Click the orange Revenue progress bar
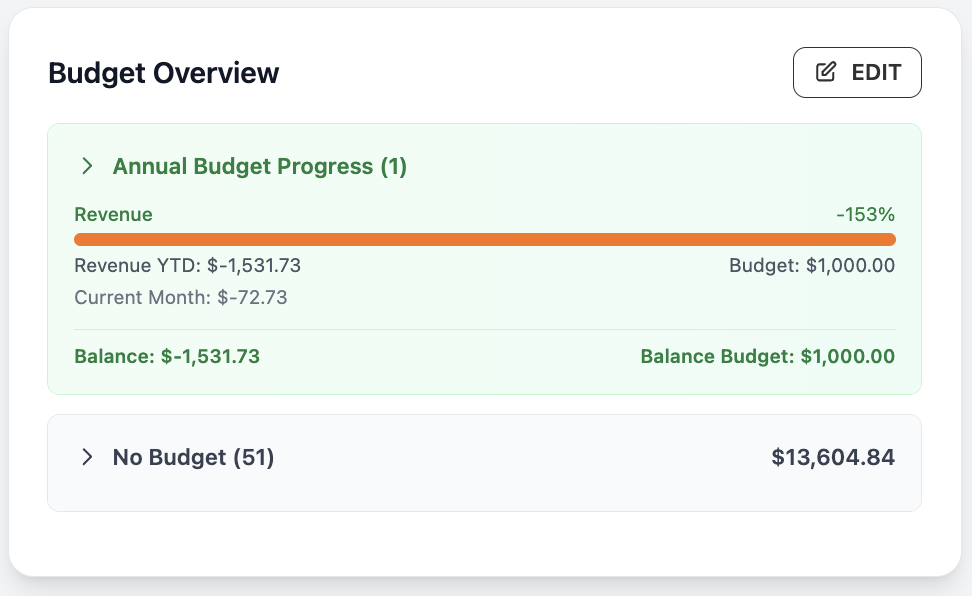The height and width of the screenshot is (596, 972). coord(485,239)
